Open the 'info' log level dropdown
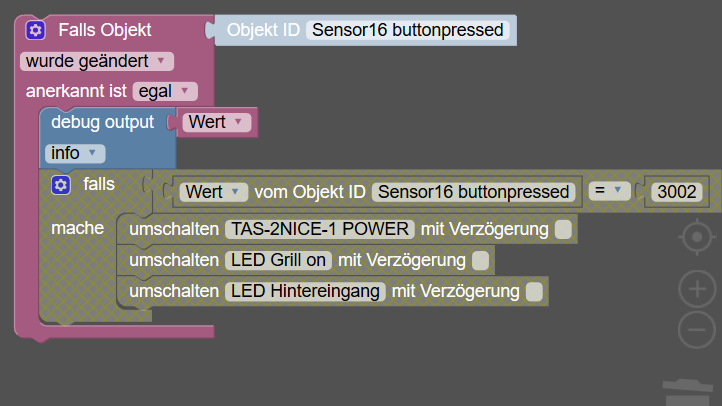 [75, 153]
